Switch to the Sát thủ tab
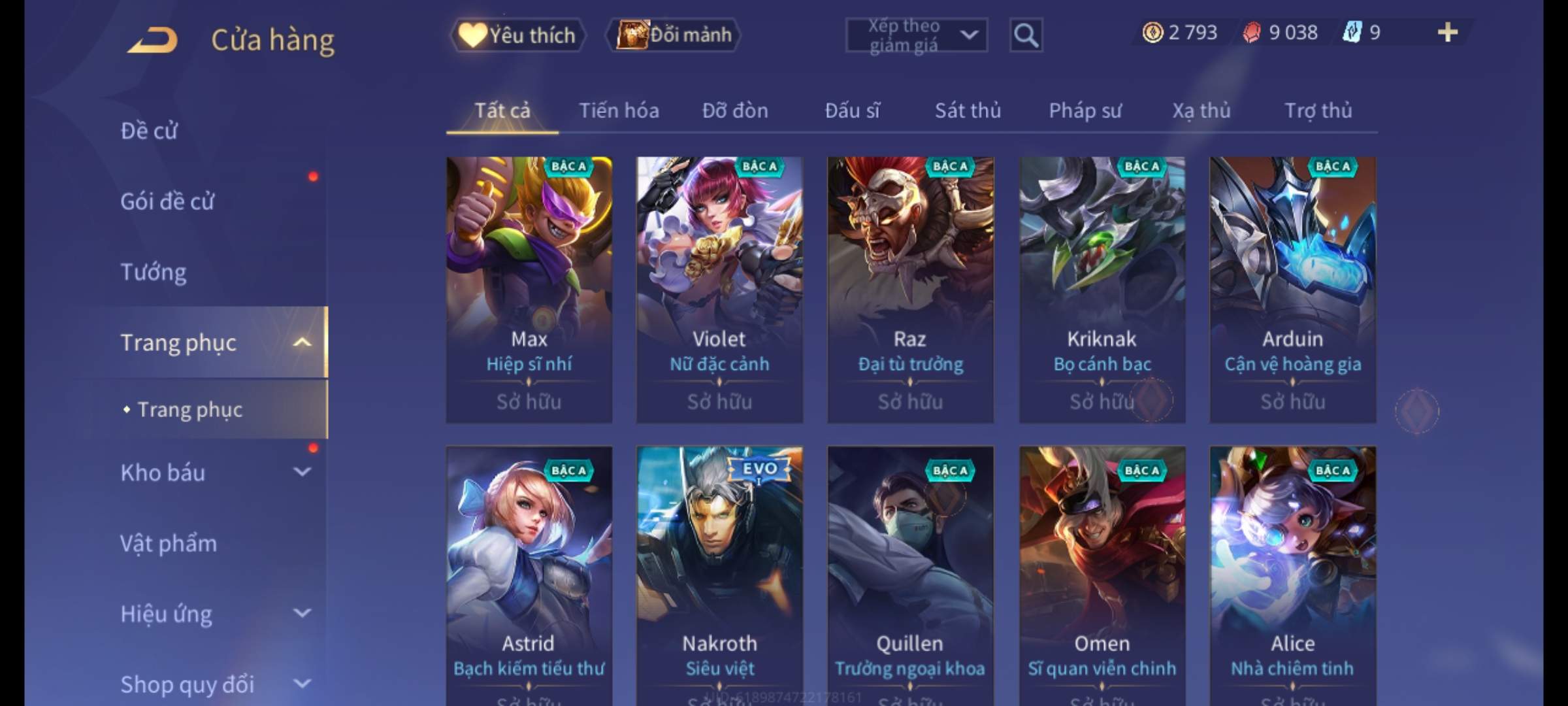This screenshot has width=1568, height=706. 968,110
